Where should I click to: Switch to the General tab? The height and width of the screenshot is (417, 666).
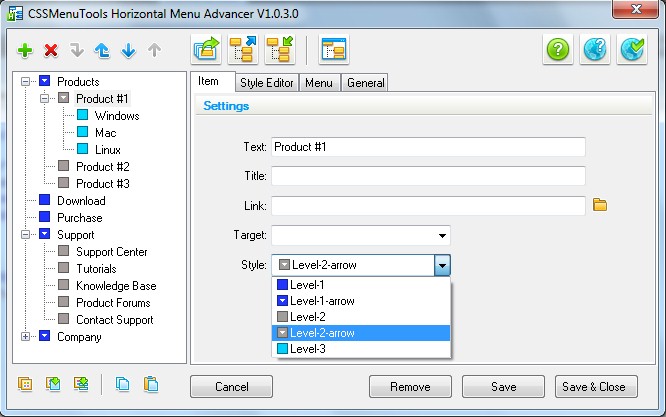pyautogui.click(x=365, y=83)
